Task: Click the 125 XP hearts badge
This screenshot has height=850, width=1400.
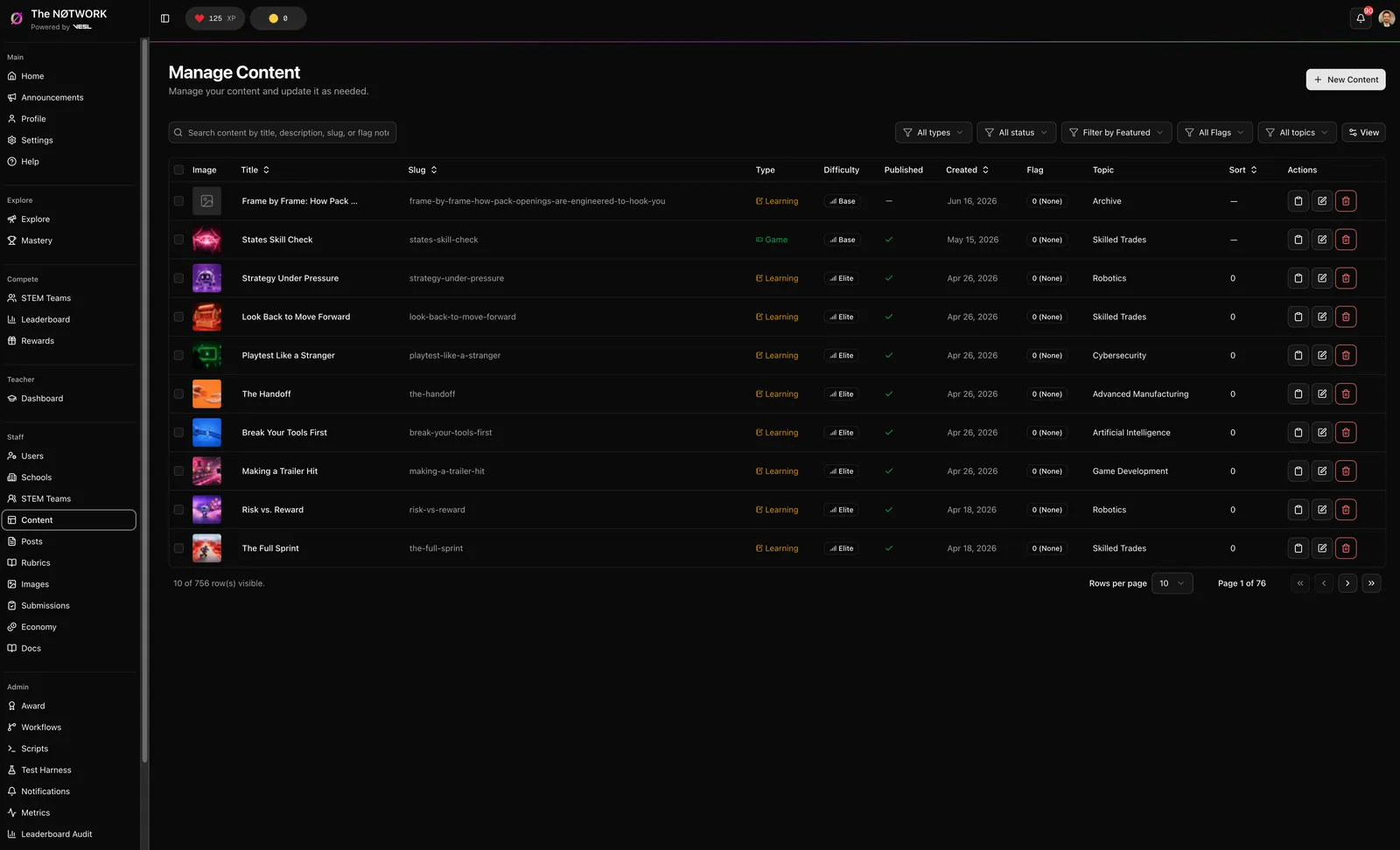Action: point(215,18)
